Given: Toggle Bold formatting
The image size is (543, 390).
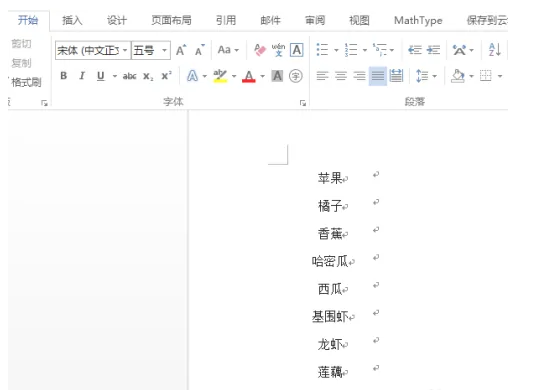Looking at the screenshot, I should point(64,76).
